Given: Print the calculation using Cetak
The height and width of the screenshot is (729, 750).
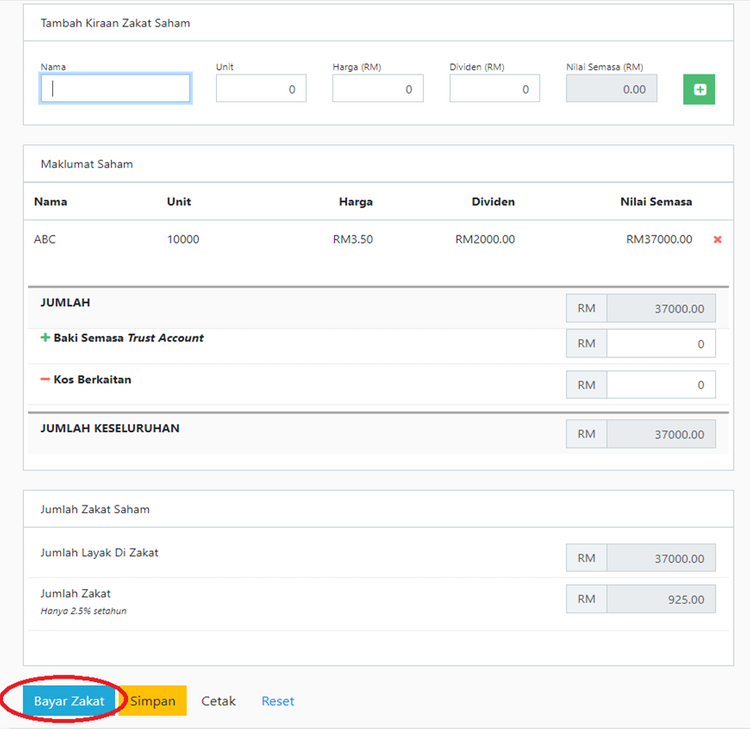Looking at the screenshot, I should pyautogui.click(x=218, y=701).
